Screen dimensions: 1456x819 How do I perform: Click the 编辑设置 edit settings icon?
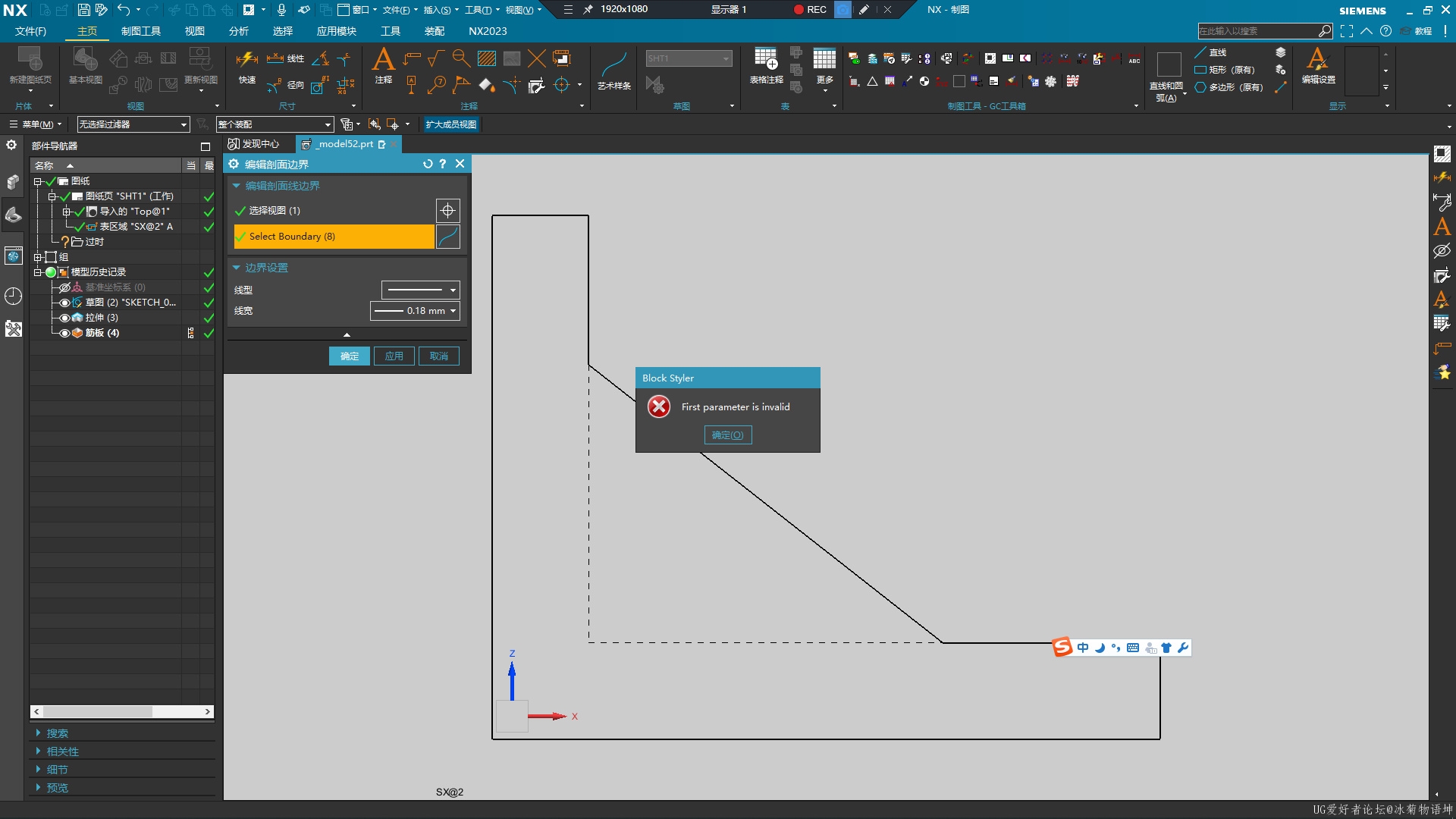[x=1318, y=65]
